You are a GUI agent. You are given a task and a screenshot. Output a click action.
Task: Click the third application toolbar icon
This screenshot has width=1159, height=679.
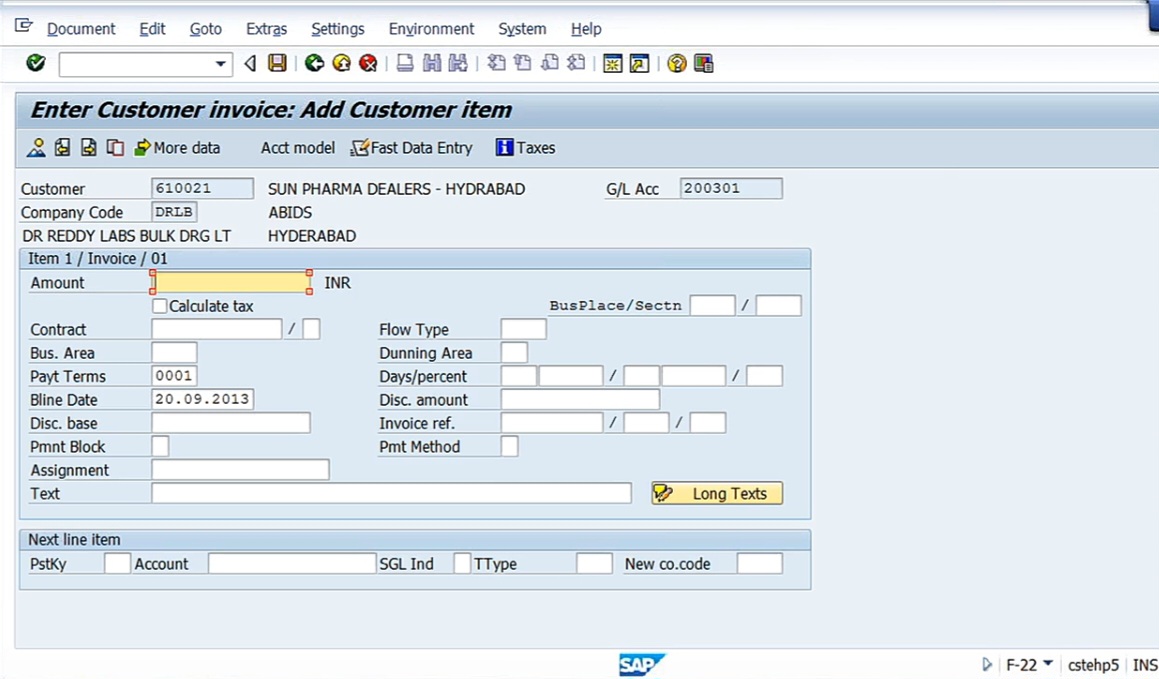(x=89, y=148)
